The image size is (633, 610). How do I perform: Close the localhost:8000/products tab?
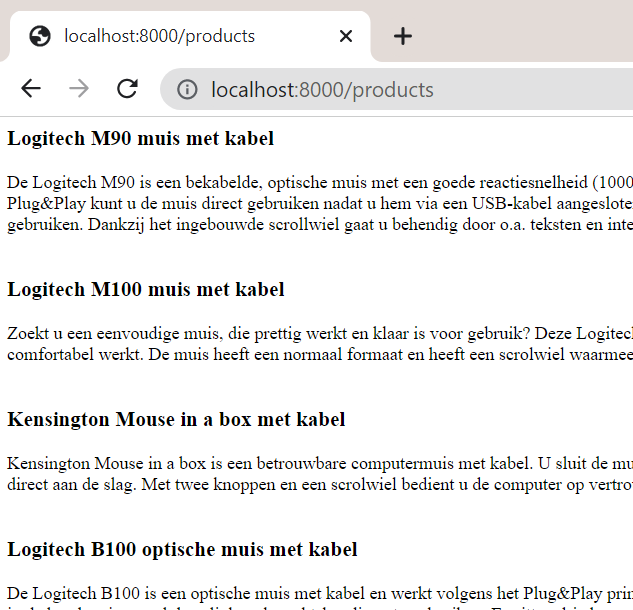[x=346, y=36]
